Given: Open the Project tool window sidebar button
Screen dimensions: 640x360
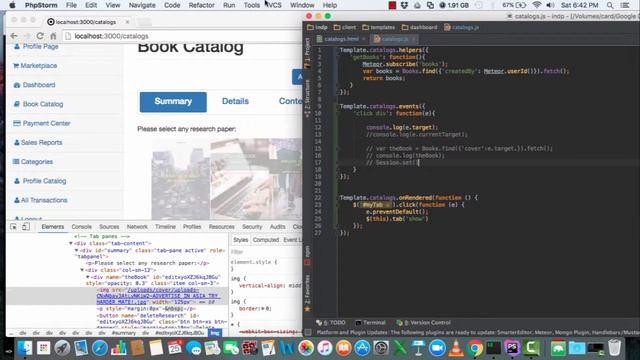Looking at the screenshot, I should (x=307, y=53).
